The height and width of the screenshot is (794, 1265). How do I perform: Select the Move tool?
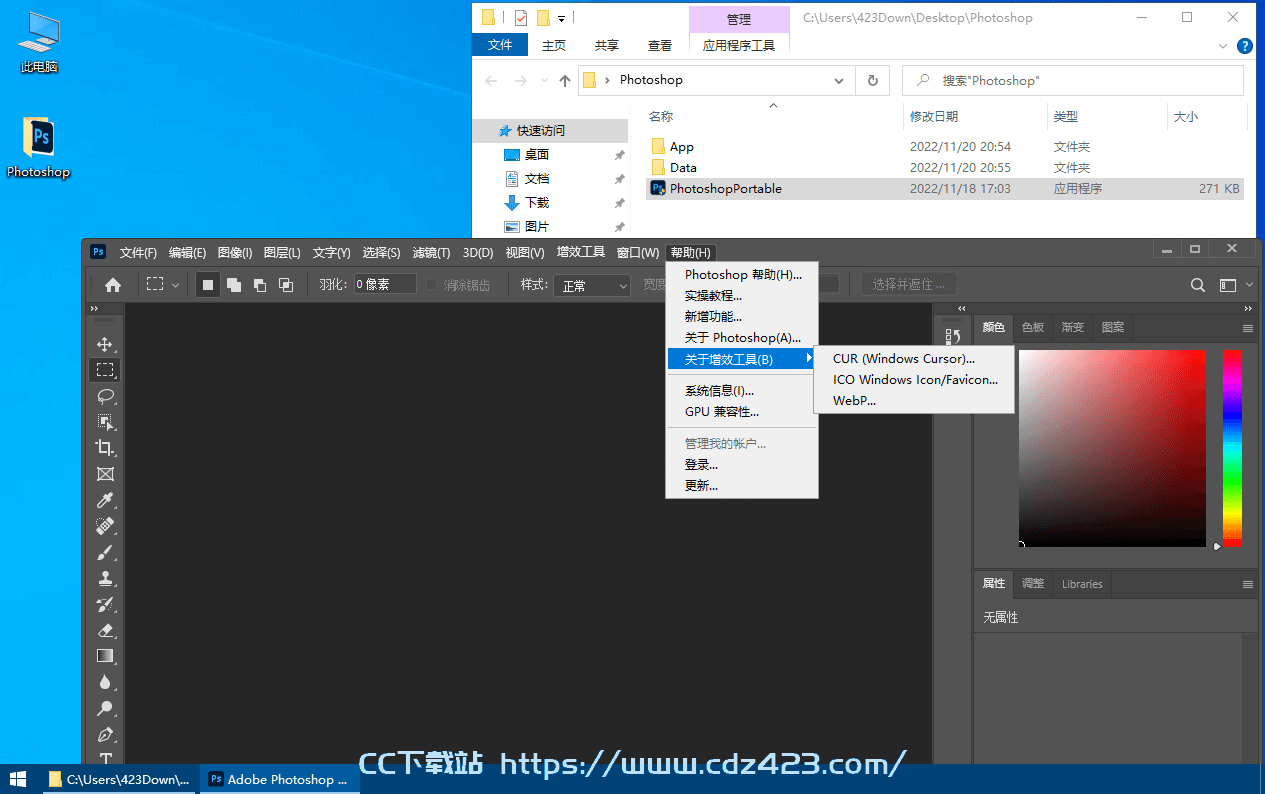pos(105,344)
